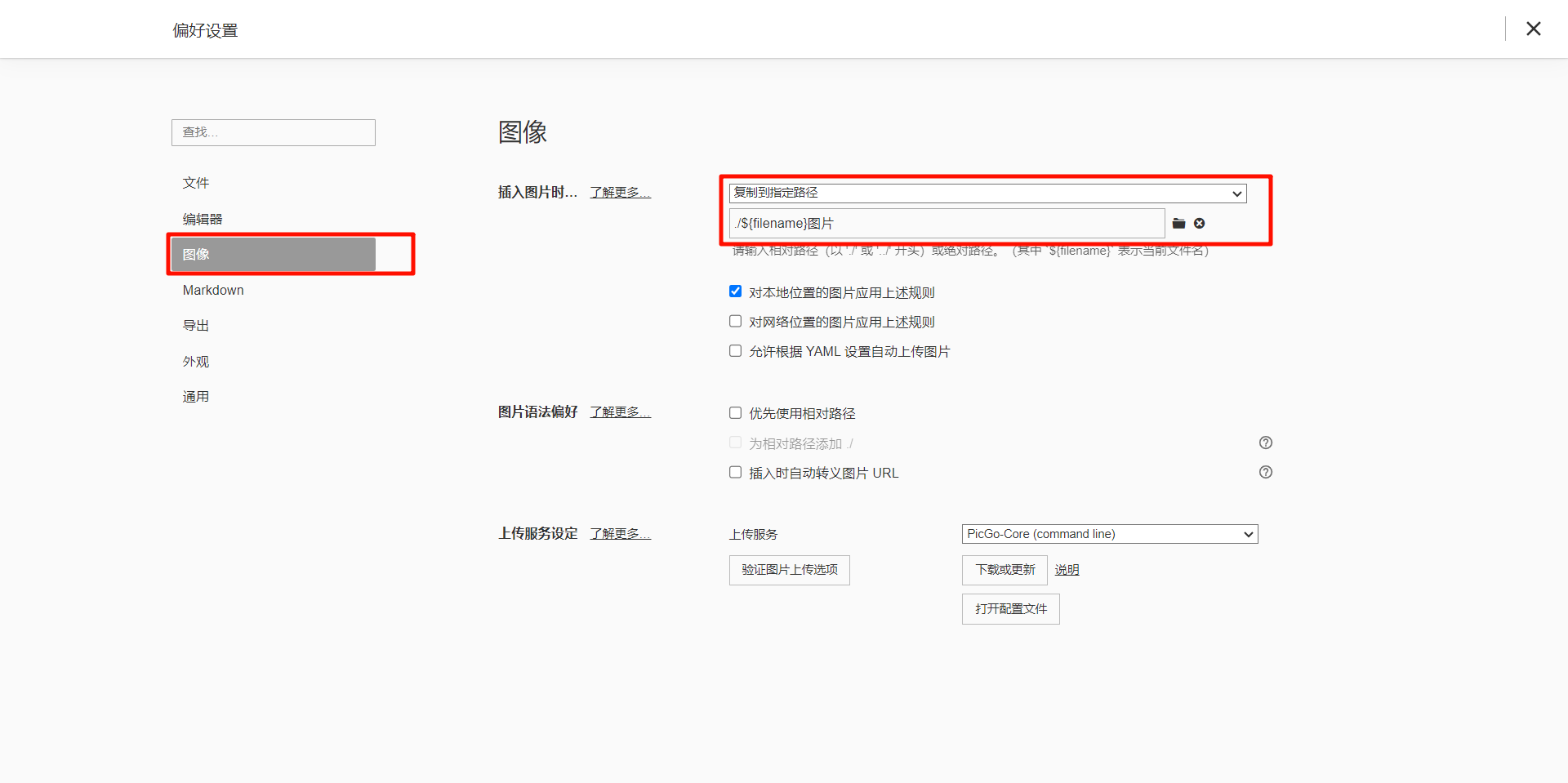The height and width of the screenshot is (783, 1568).
Task: Open the 通用 settings section
Action: pos(274,396)
